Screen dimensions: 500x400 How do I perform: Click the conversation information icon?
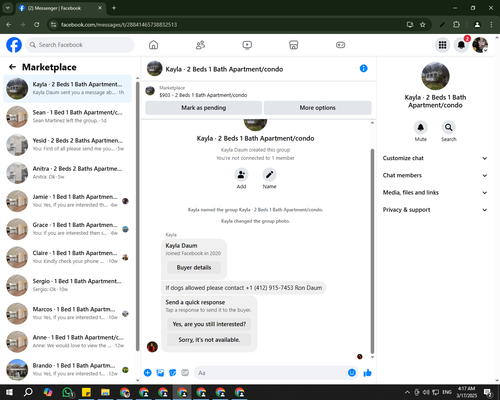point(364,68)
